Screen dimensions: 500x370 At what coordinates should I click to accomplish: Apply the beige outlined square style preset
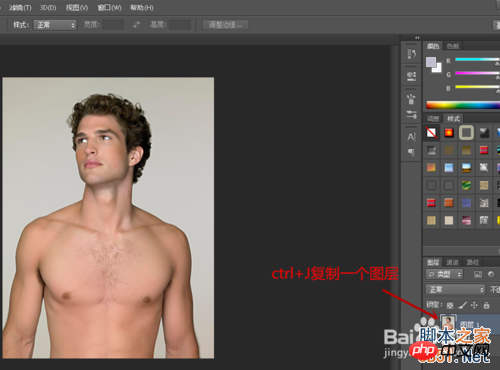coord(466,133)
